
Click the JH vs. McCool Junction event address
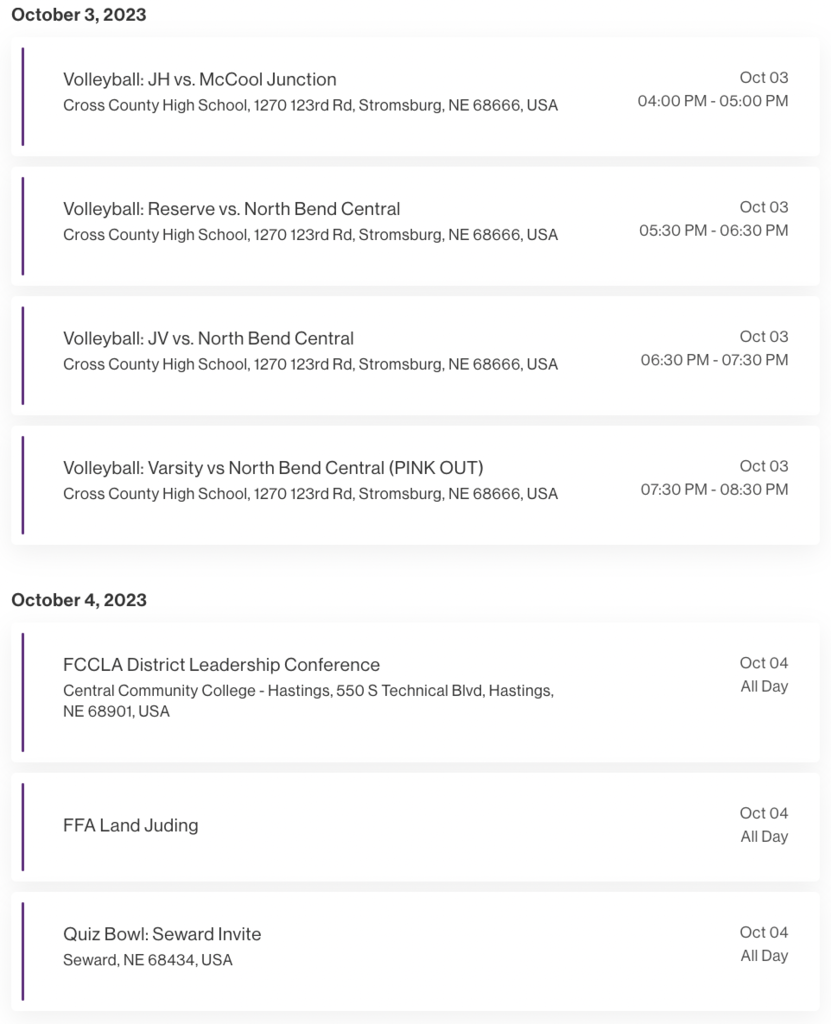(310, 105)
